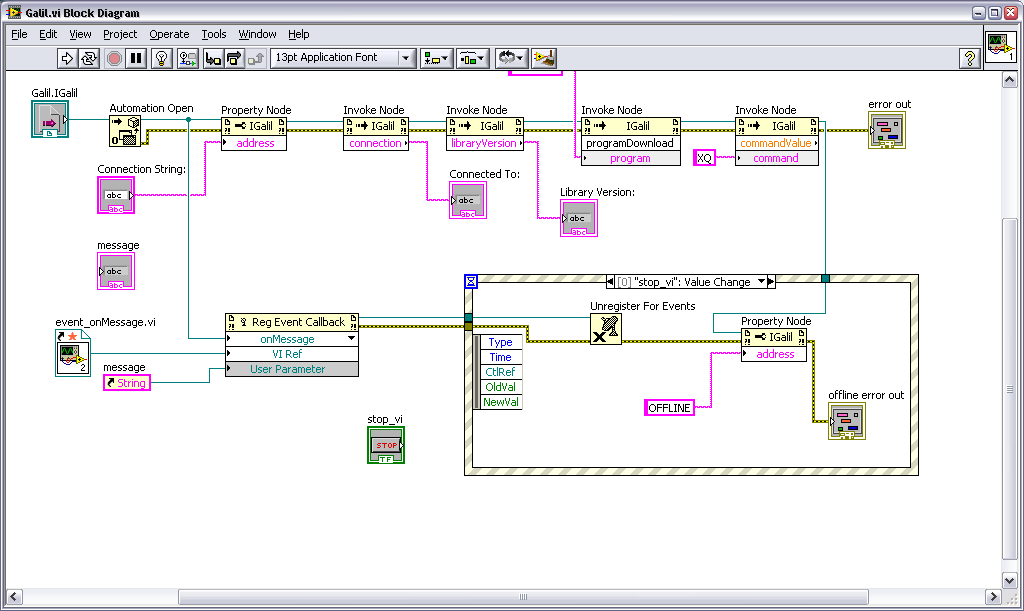
Task: Open the Operate menu
Action: pos(169,34)
